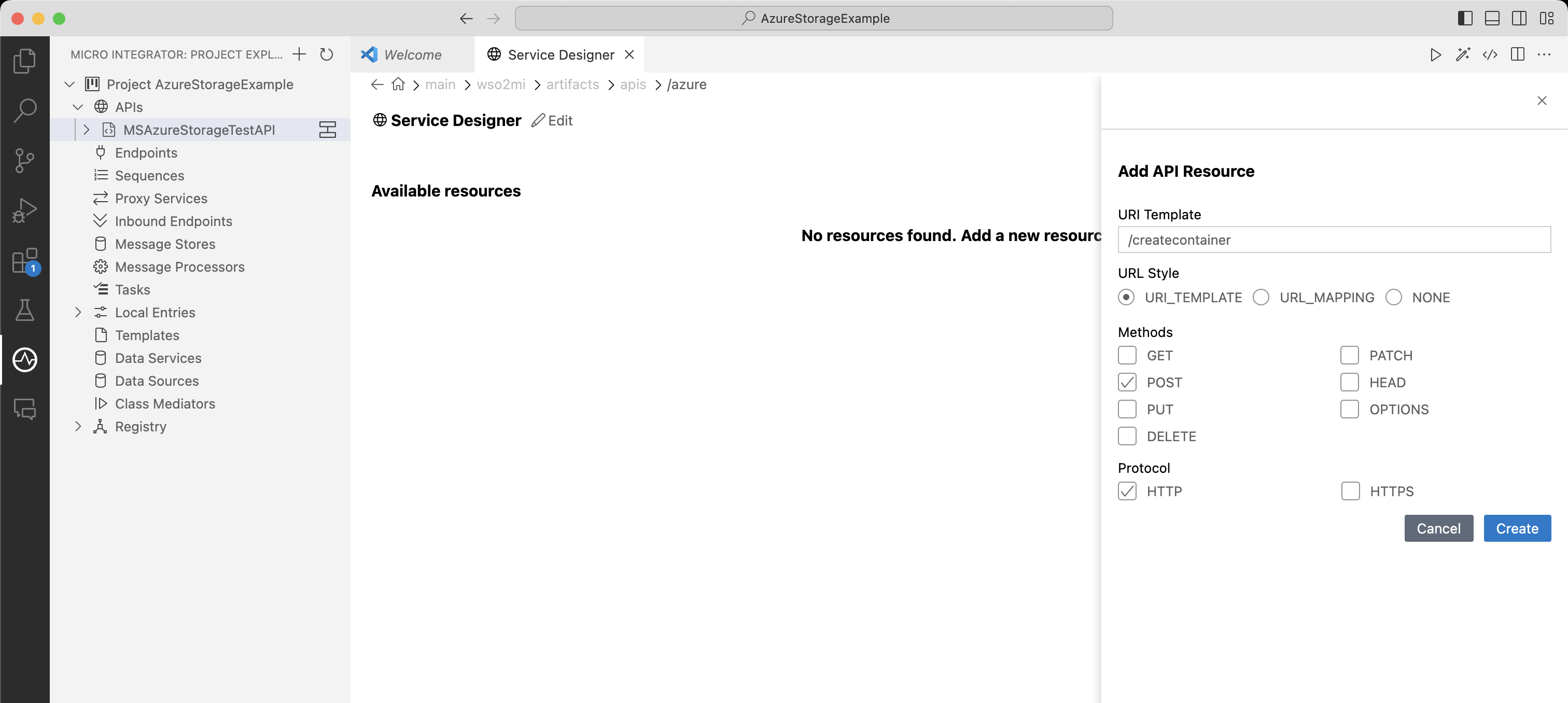Open the chat view in activity bar
This screenshot has height=703, width=1568.
[24, 409]
